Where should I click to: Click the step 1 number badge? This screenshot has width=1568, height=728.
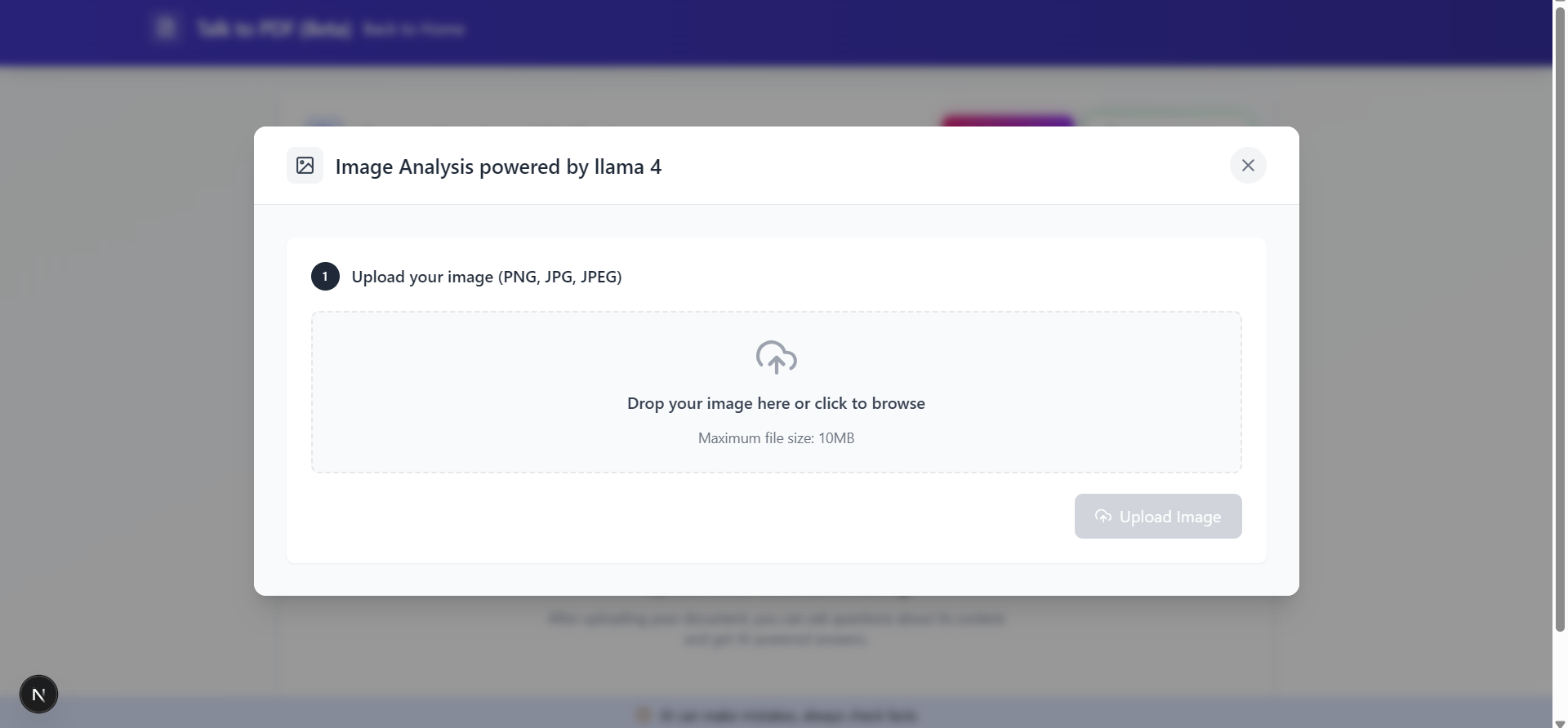click(x=325, y=277)
